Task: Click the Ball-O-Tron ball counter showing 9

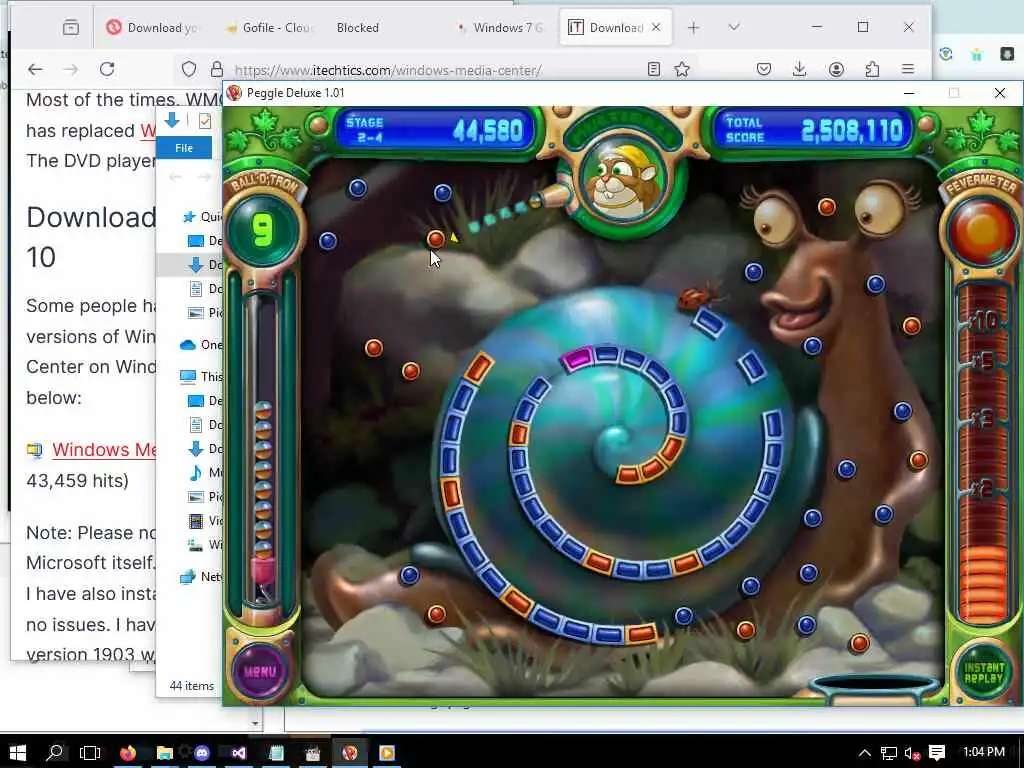Action: [263, 231]
